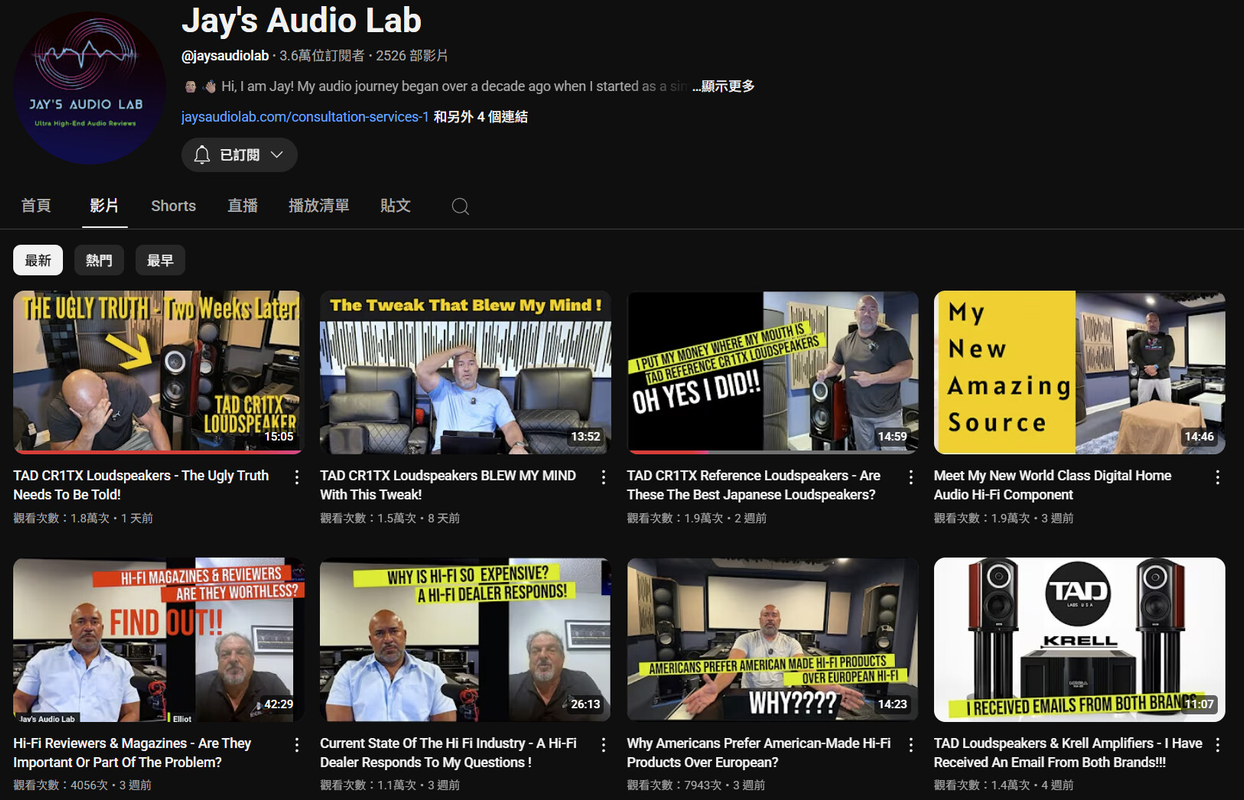
Task: Open title 'TAD CR1TX Loudspeakers - The Ugly Truth'
Action: 141,485
